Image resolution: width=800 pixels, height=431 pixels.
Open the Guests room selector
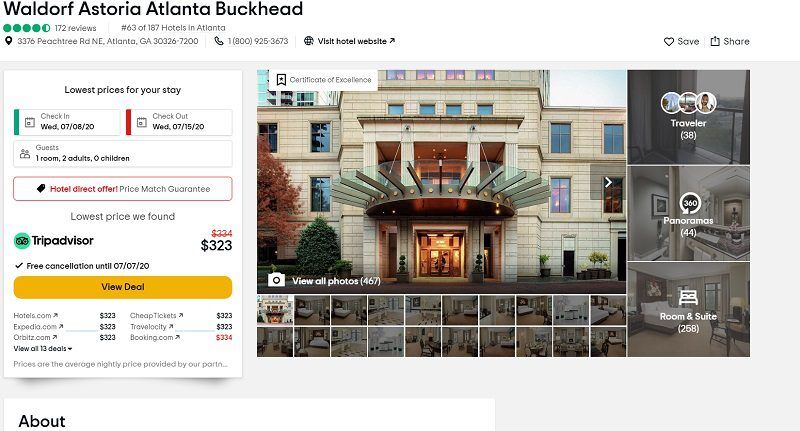coord(122,154)
